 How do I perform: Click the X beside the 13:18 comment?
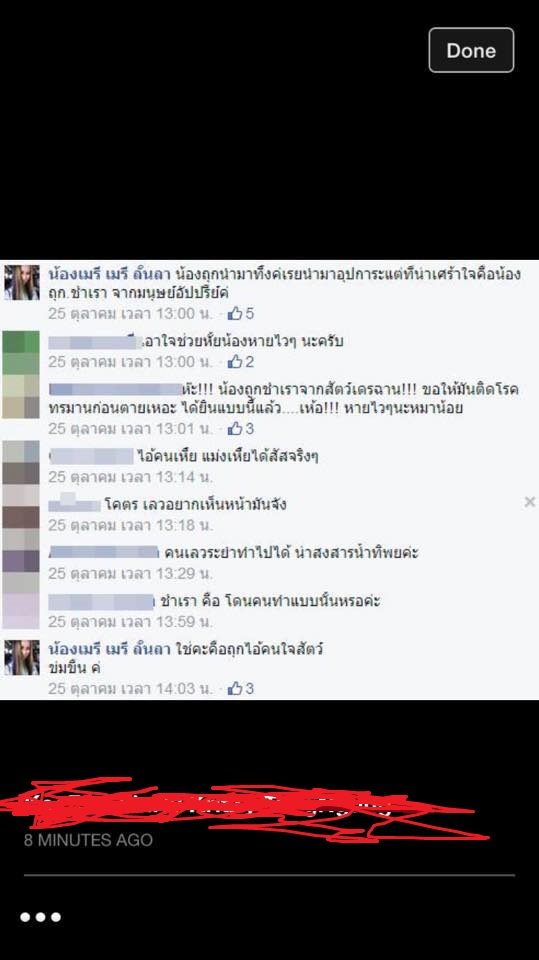click(x=530, y=502)
